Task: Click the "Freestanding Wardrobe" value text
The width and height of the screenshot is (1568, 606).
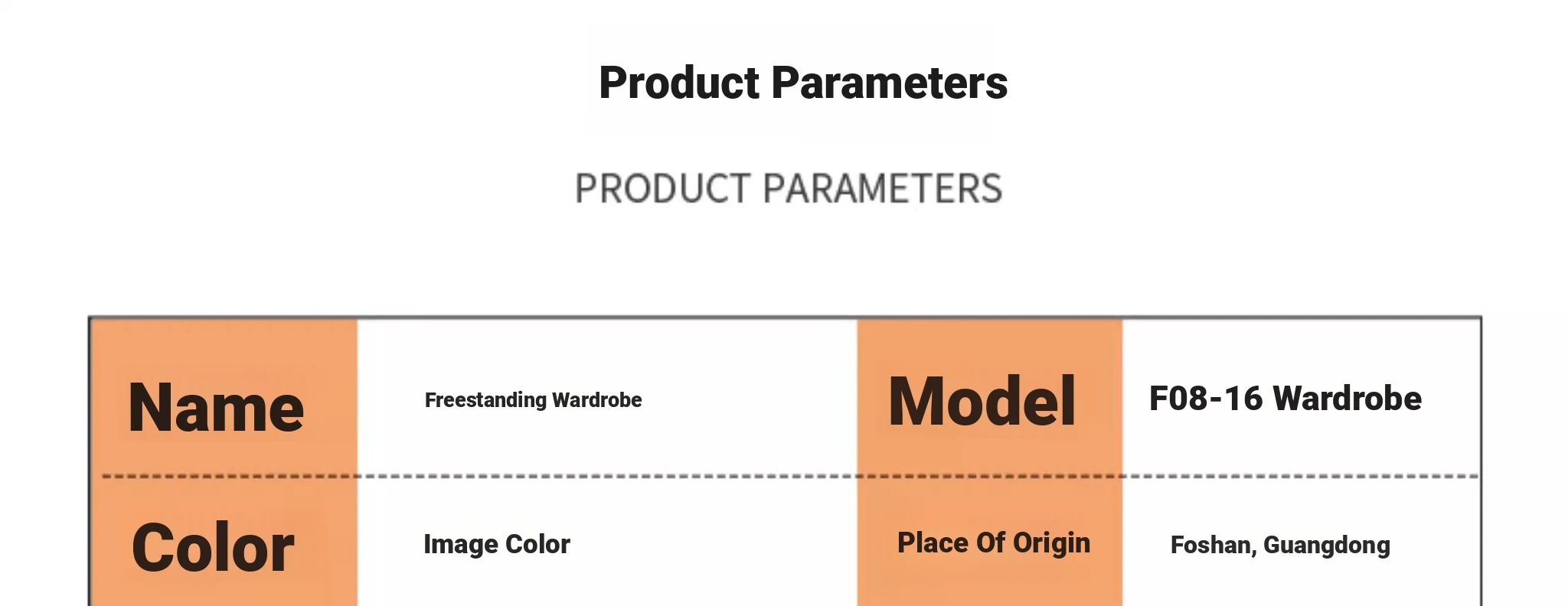Action: coord(533,400)
